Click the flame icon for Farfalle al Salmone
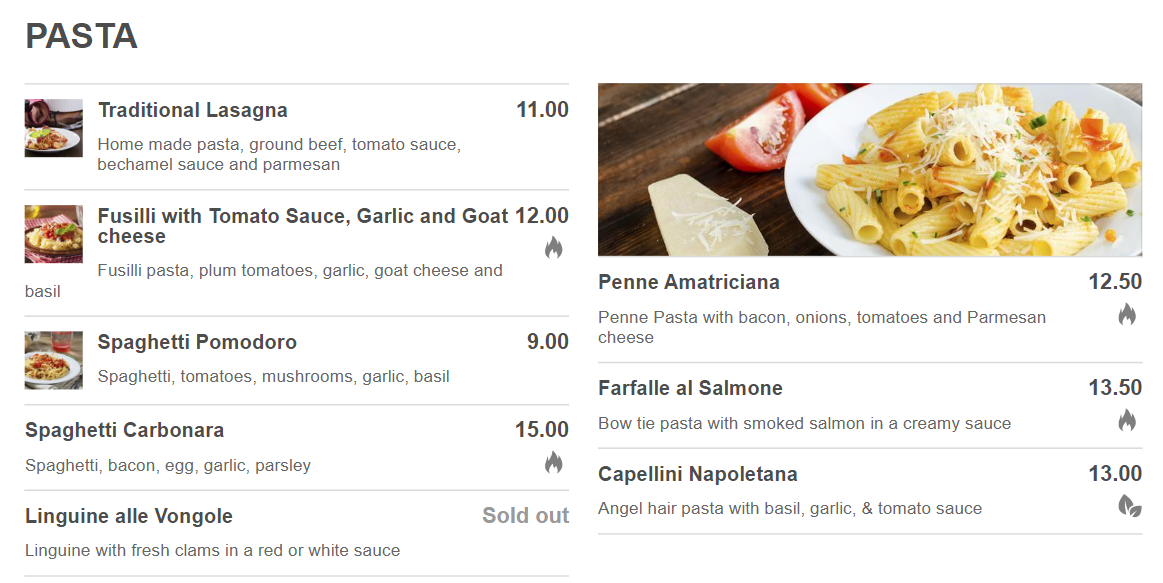Viewport: 1163px width, 583px height. point(1127,420)
